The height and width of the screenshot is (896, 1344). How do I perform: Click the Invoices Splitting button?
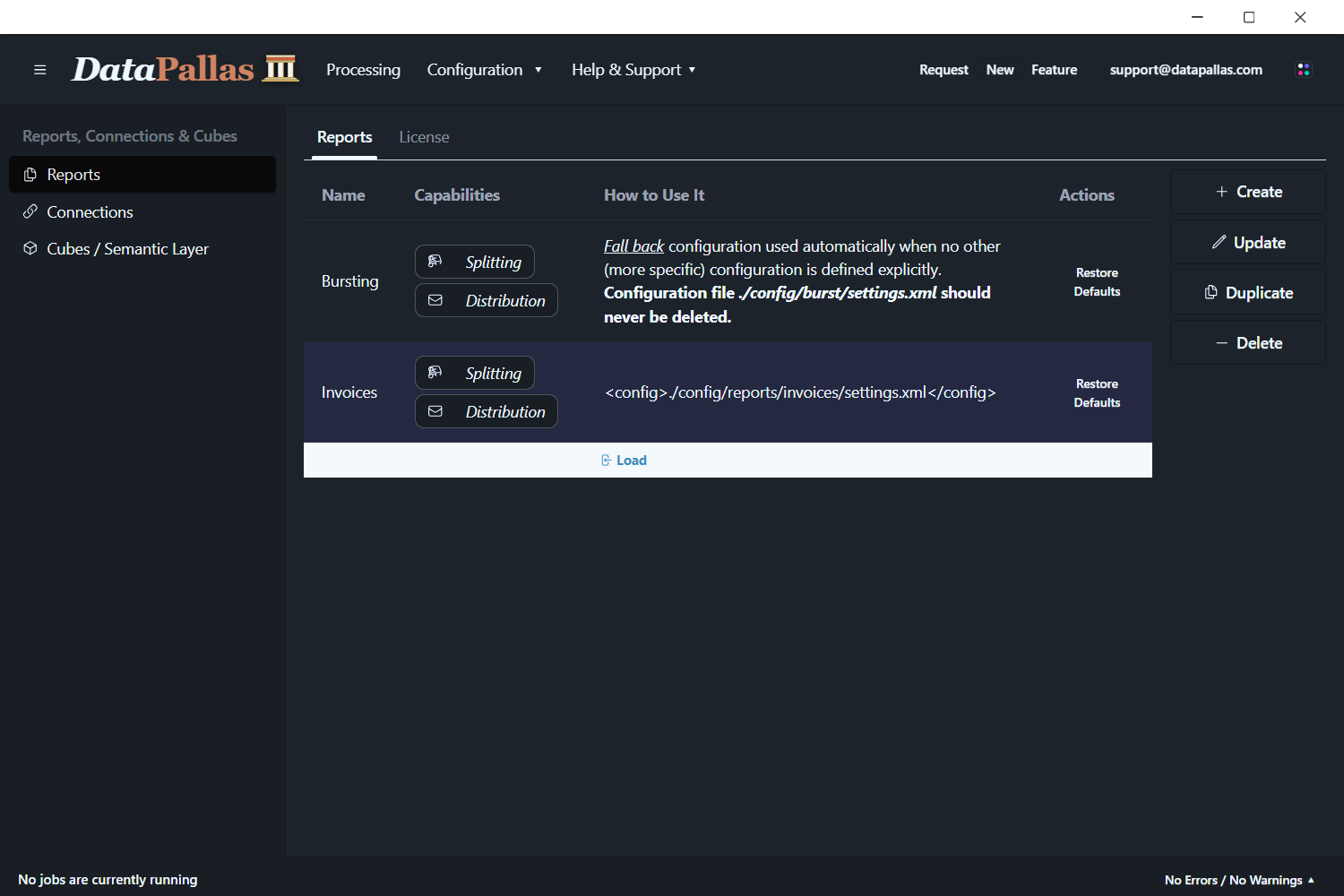point(475,373)
